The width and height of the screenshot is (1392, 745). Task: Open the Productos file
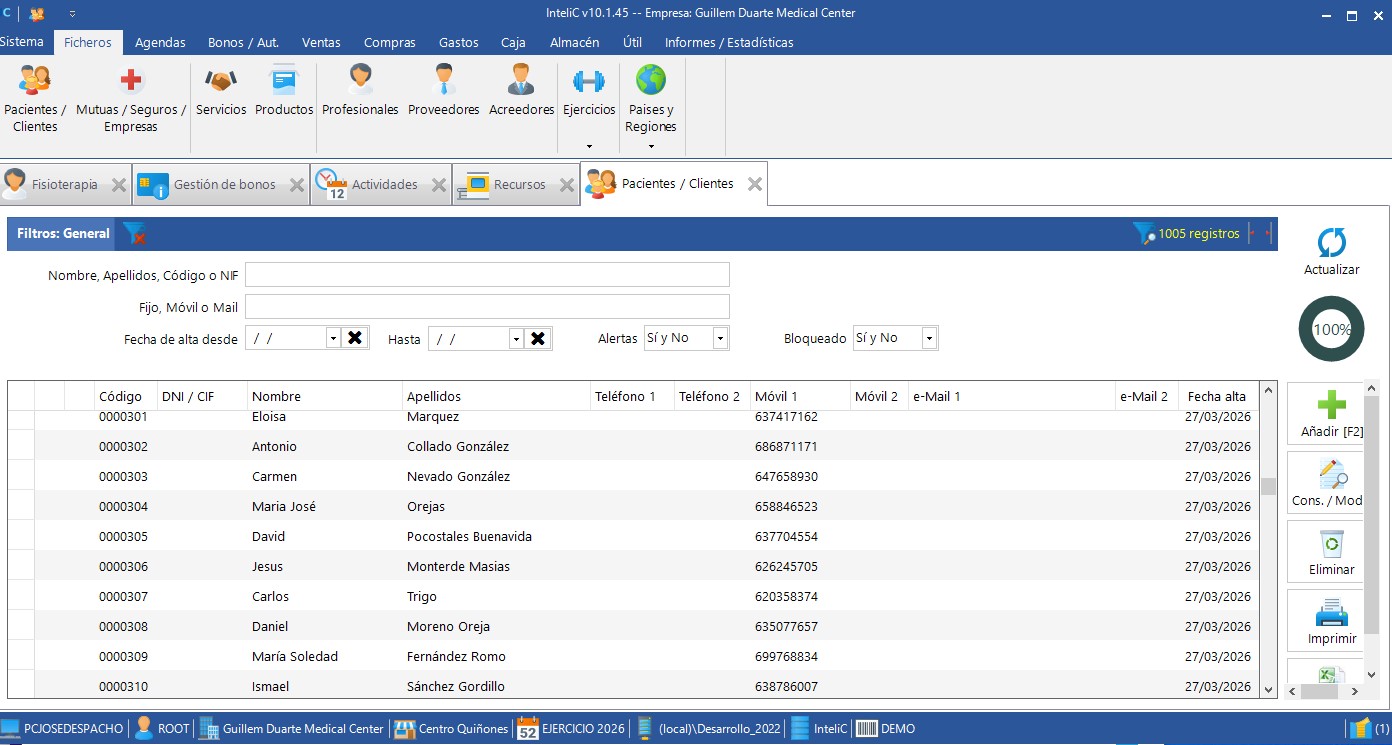(x=284, y=91)
